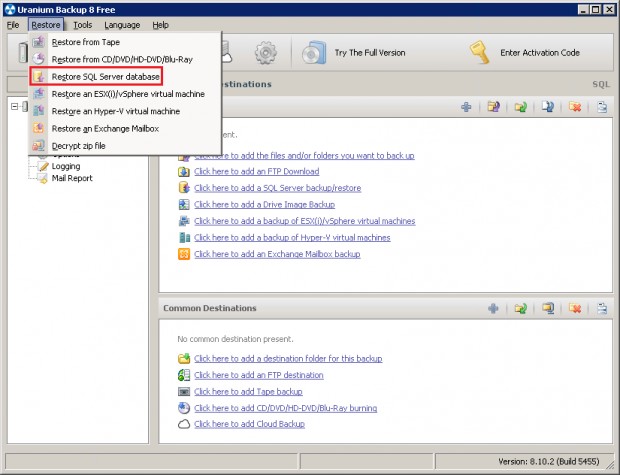Click the blue plus icon in the upper panel toolbar
The width and height of the screenshot is (620, 475).
tap(466, 107)
